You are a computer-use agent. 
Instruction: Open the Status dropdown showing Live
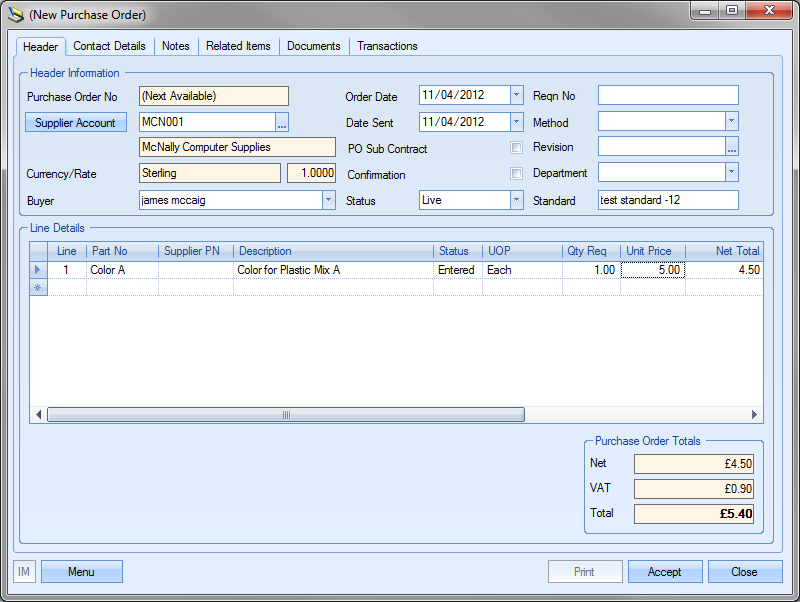click(516, 200)
